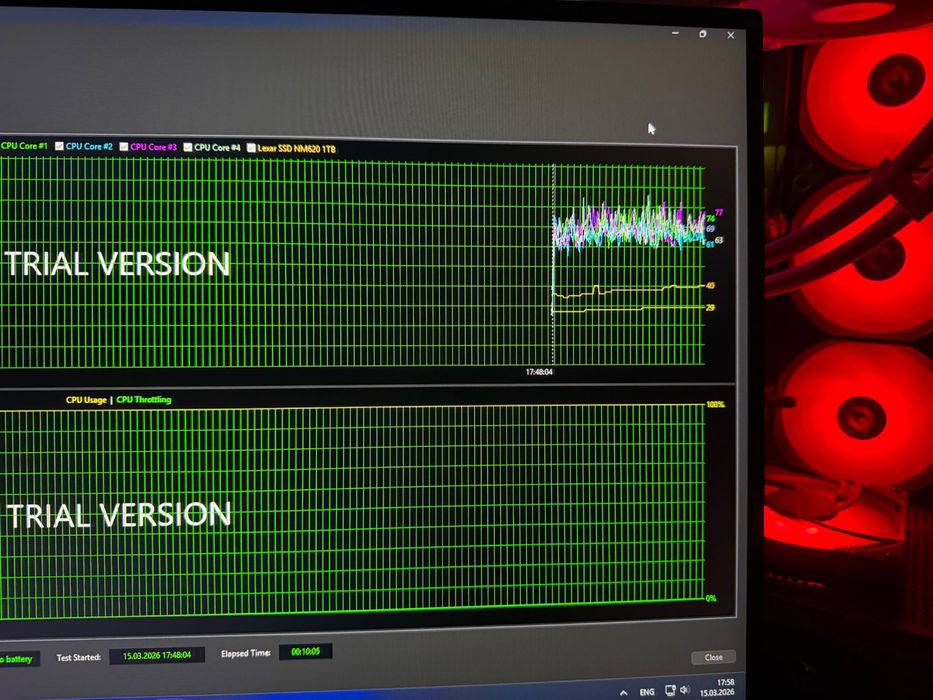Minimize the stability test window

coord(675,33)
